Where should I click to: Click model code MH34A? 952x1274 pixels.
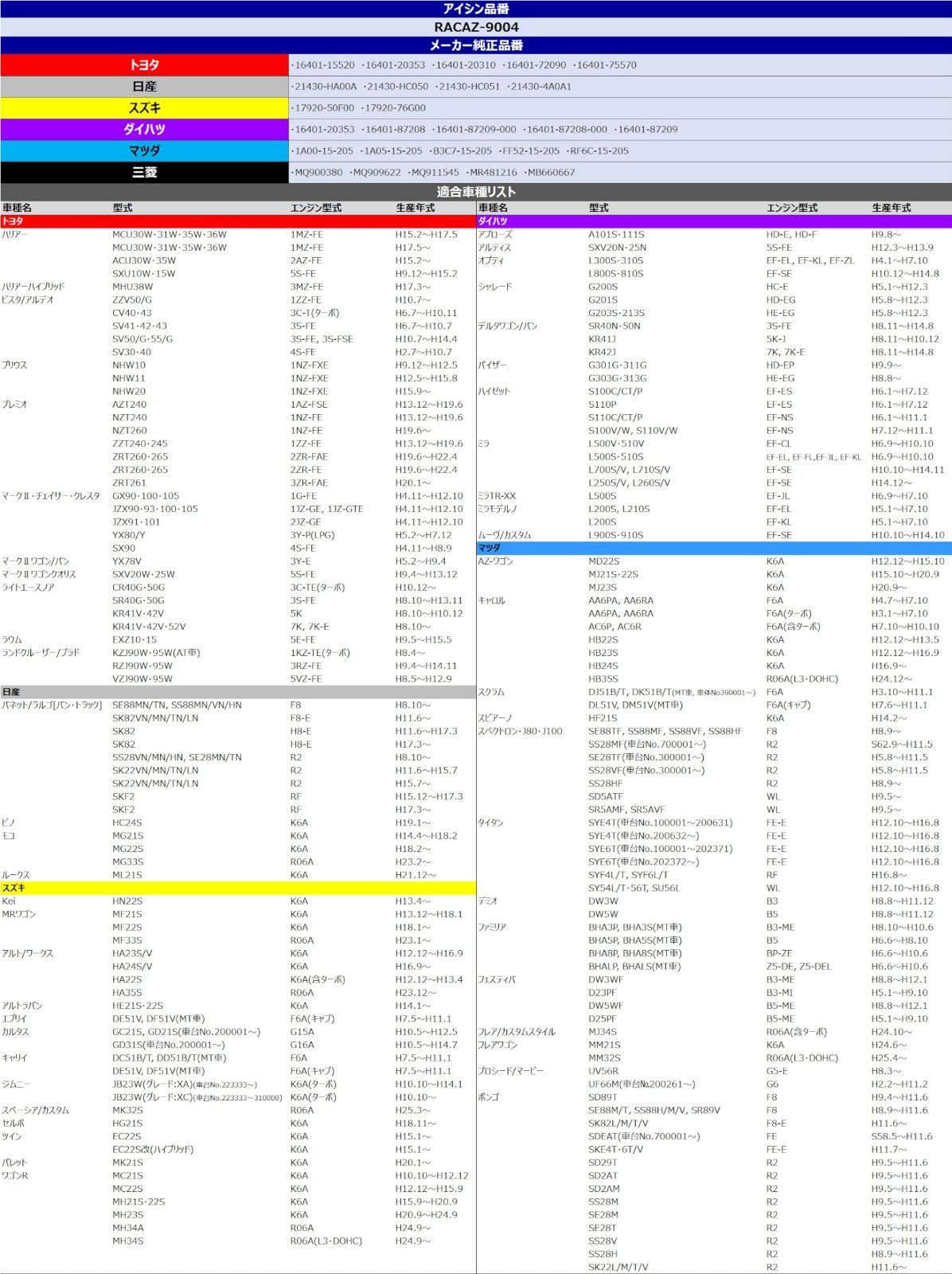click(128, 1229)
